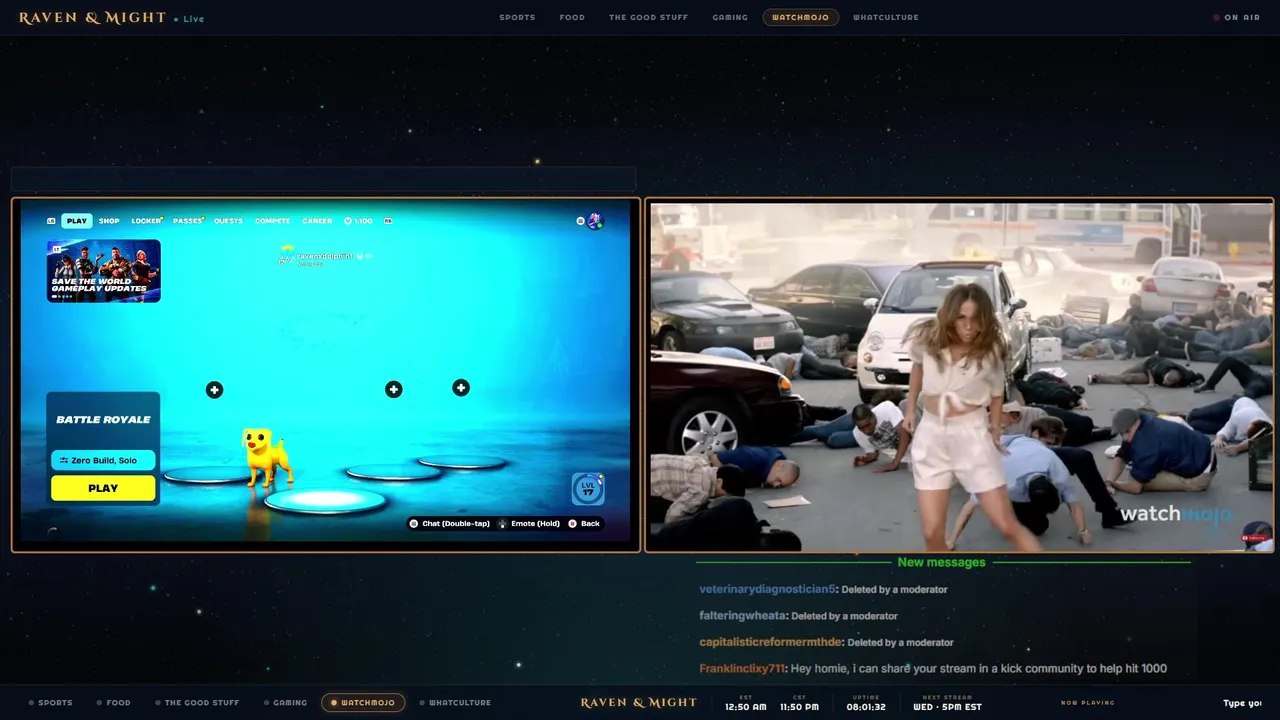
Task: Click username falteringwheata in chat
Action: coord(743,616)
